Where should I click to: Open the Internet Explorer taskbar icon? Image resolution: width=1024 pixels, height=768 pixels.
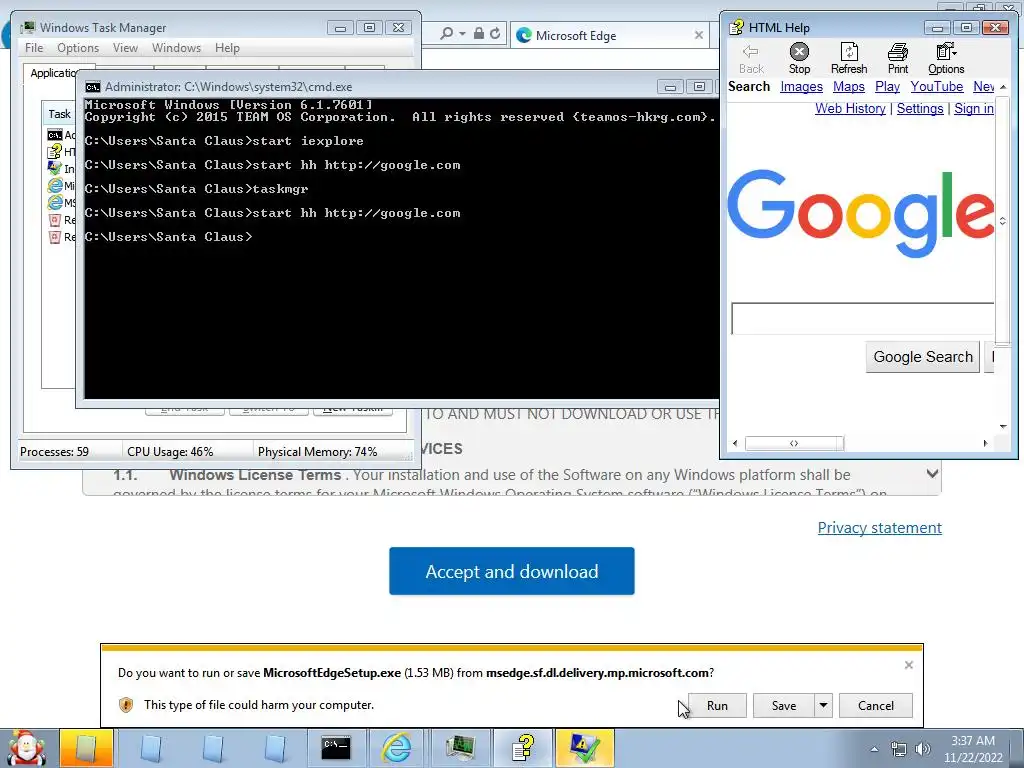coord(397,748)
